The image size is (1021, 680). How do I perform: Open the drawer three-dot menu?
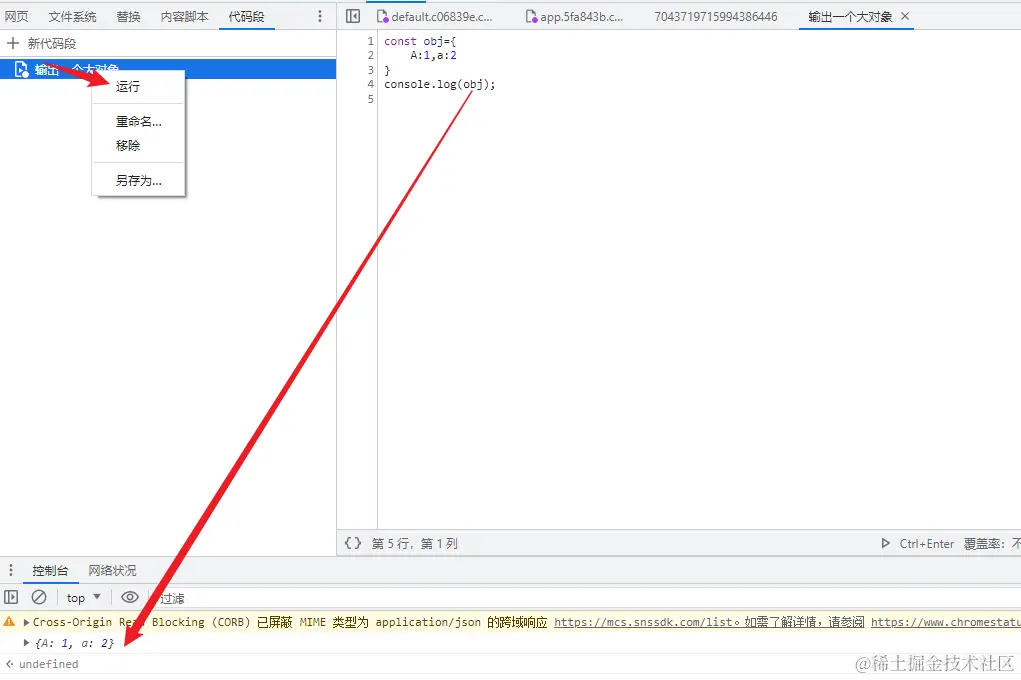[x=10, y=571]
